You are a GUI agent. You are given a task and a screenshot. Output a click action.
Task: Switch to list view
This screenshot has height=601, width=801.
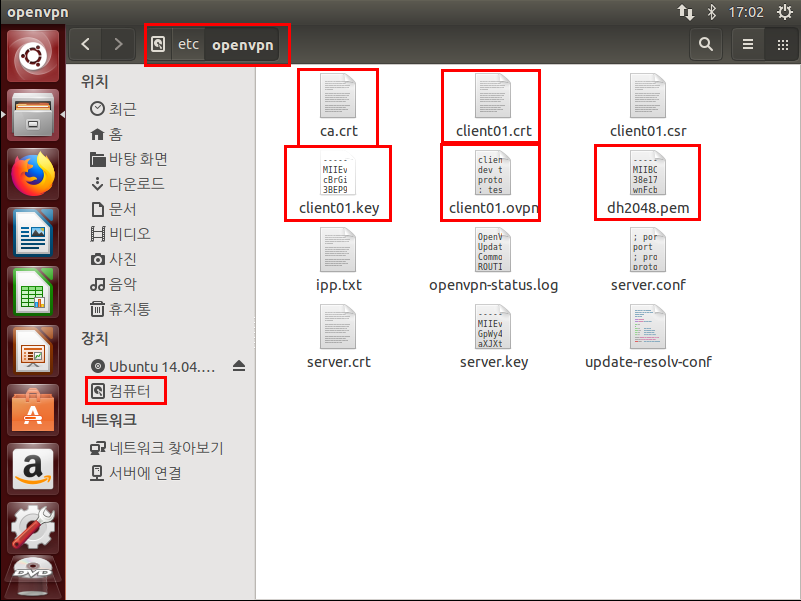tap(748, 44)
